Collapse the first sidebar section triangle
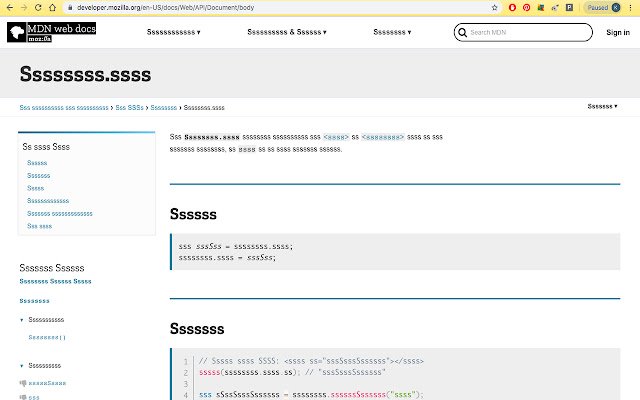640x400 pixels. click(x=22, y=320)
